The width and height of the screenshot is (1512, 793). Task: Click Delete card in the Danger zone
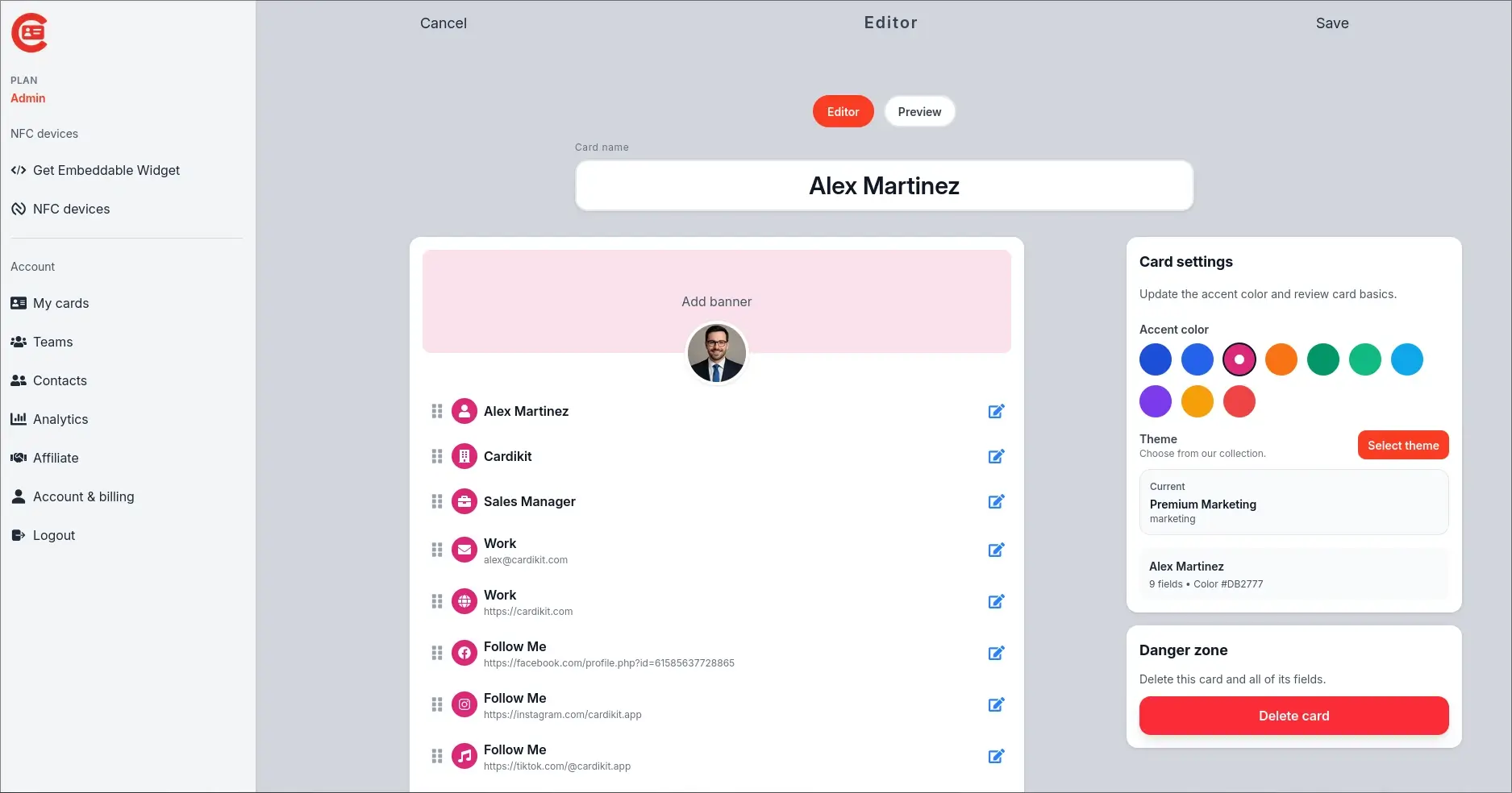coord(1293,716)
